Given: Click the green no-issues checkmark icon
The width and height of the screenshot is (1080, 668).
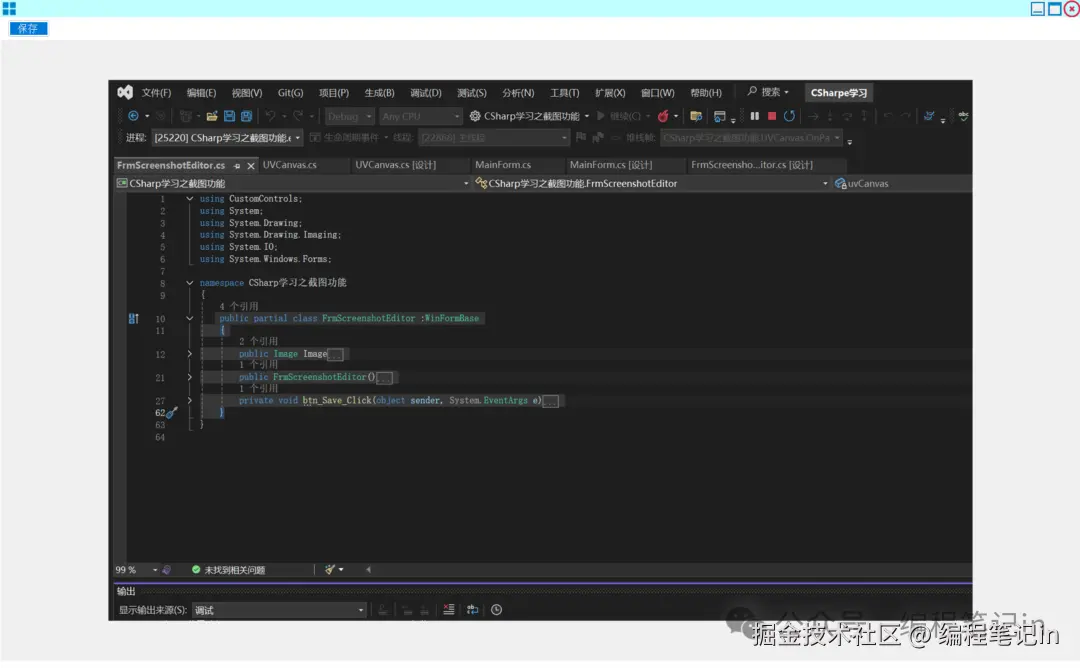Looking at the screenshot, I should (x=196, y=570).
